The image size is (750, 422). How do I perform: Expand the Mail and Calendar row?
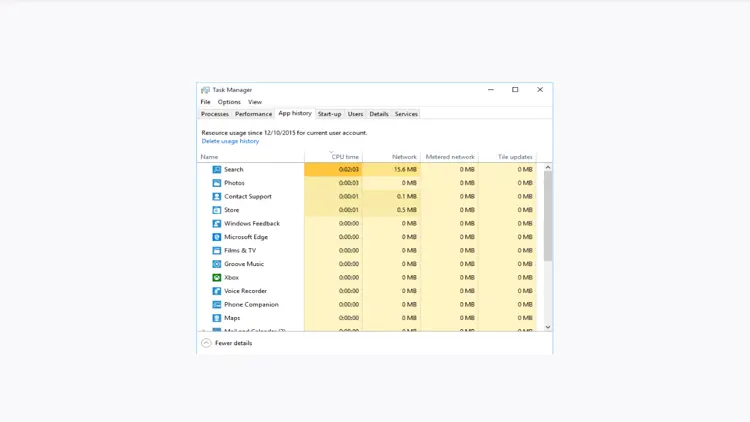pos(205,330)
